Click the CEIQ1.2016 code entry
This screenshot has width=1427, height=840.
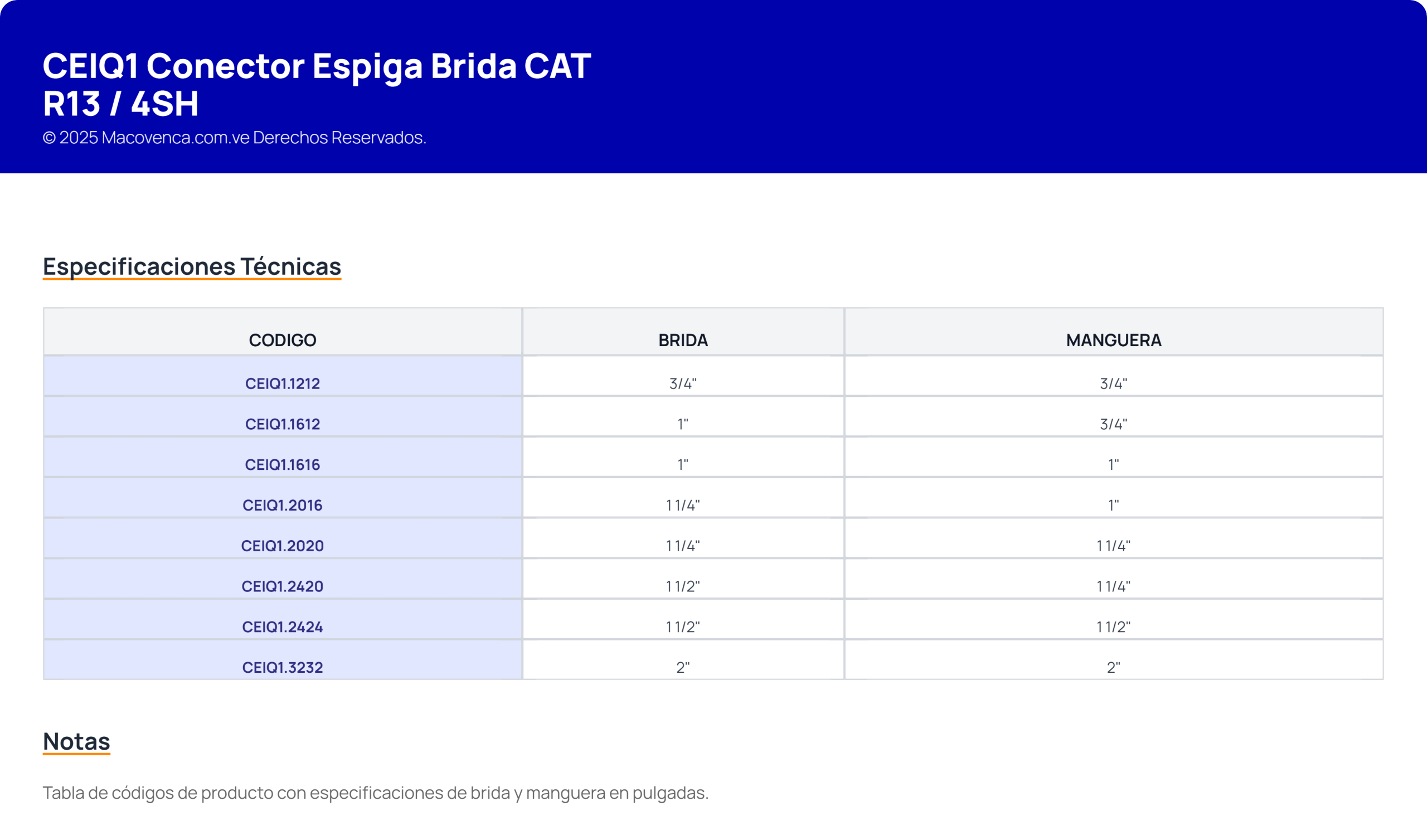[x=282, y=505]
